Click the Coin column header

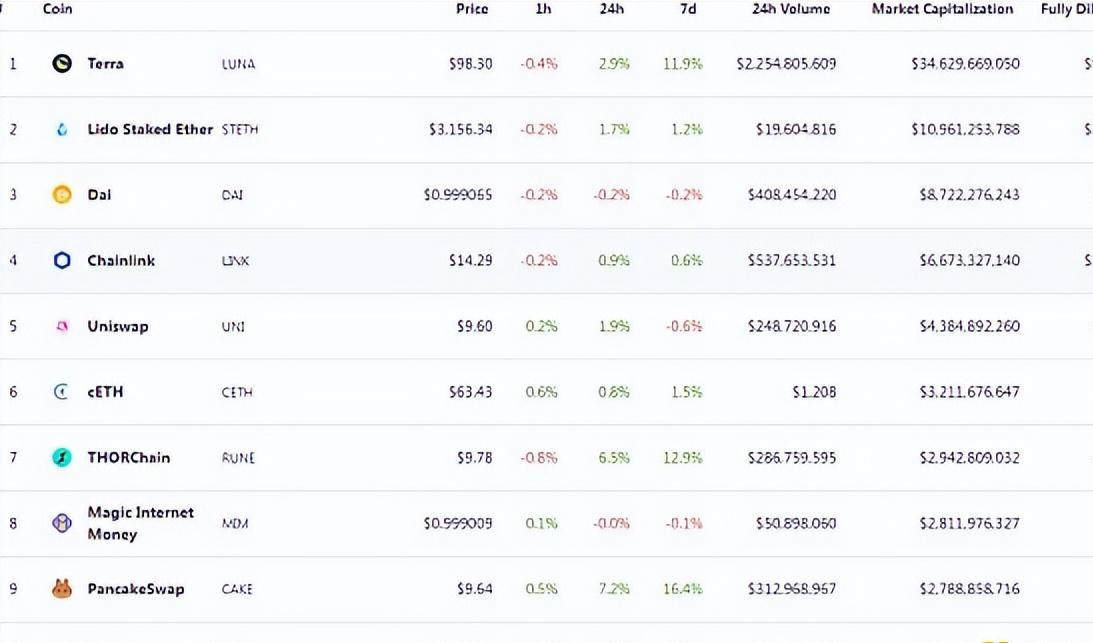pyautogui.click(x=58, y=9)
